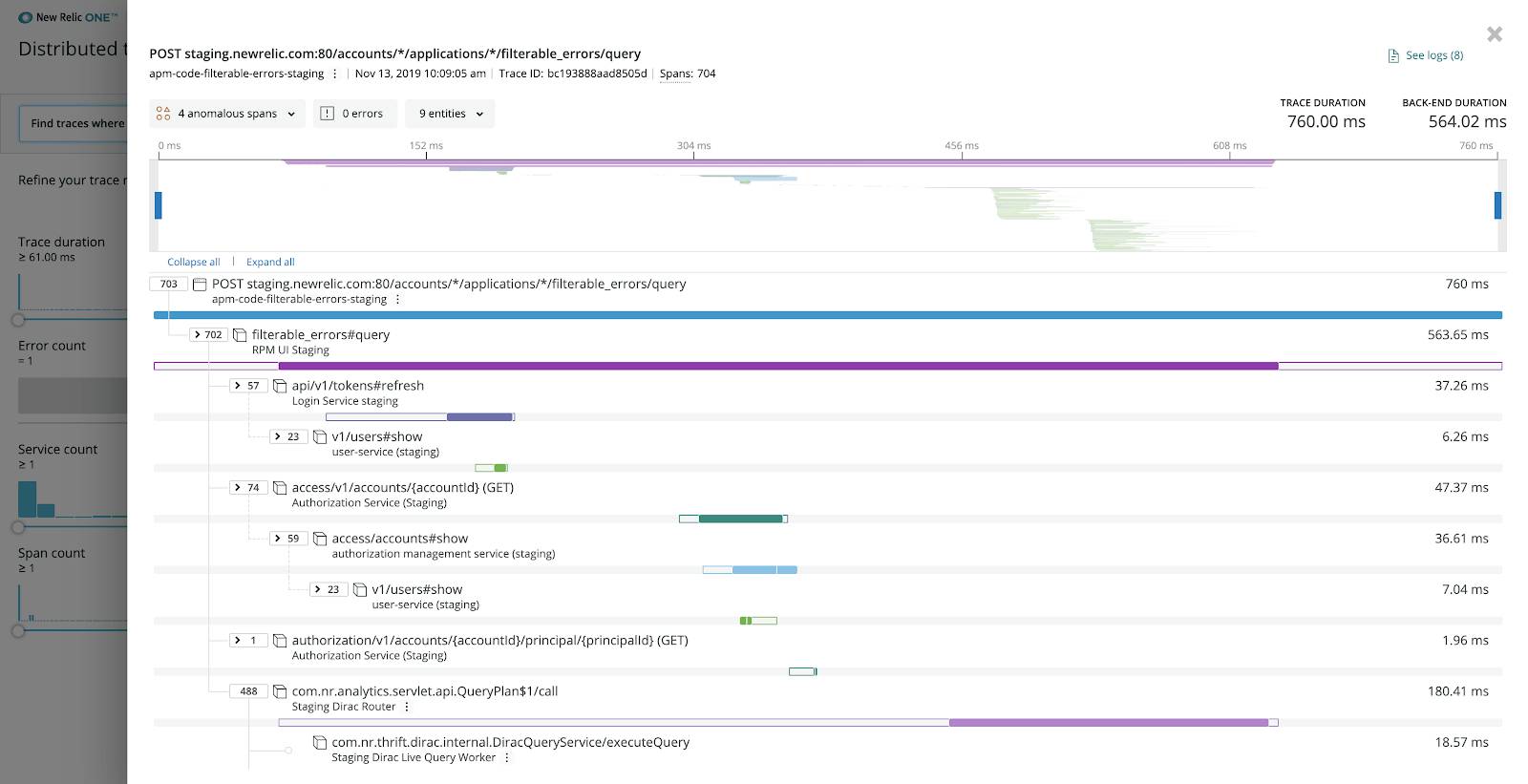Select the Trace ID bc193888aad8505d text
This screenshot has width=1528, height=784.
[x=573, y=74]
